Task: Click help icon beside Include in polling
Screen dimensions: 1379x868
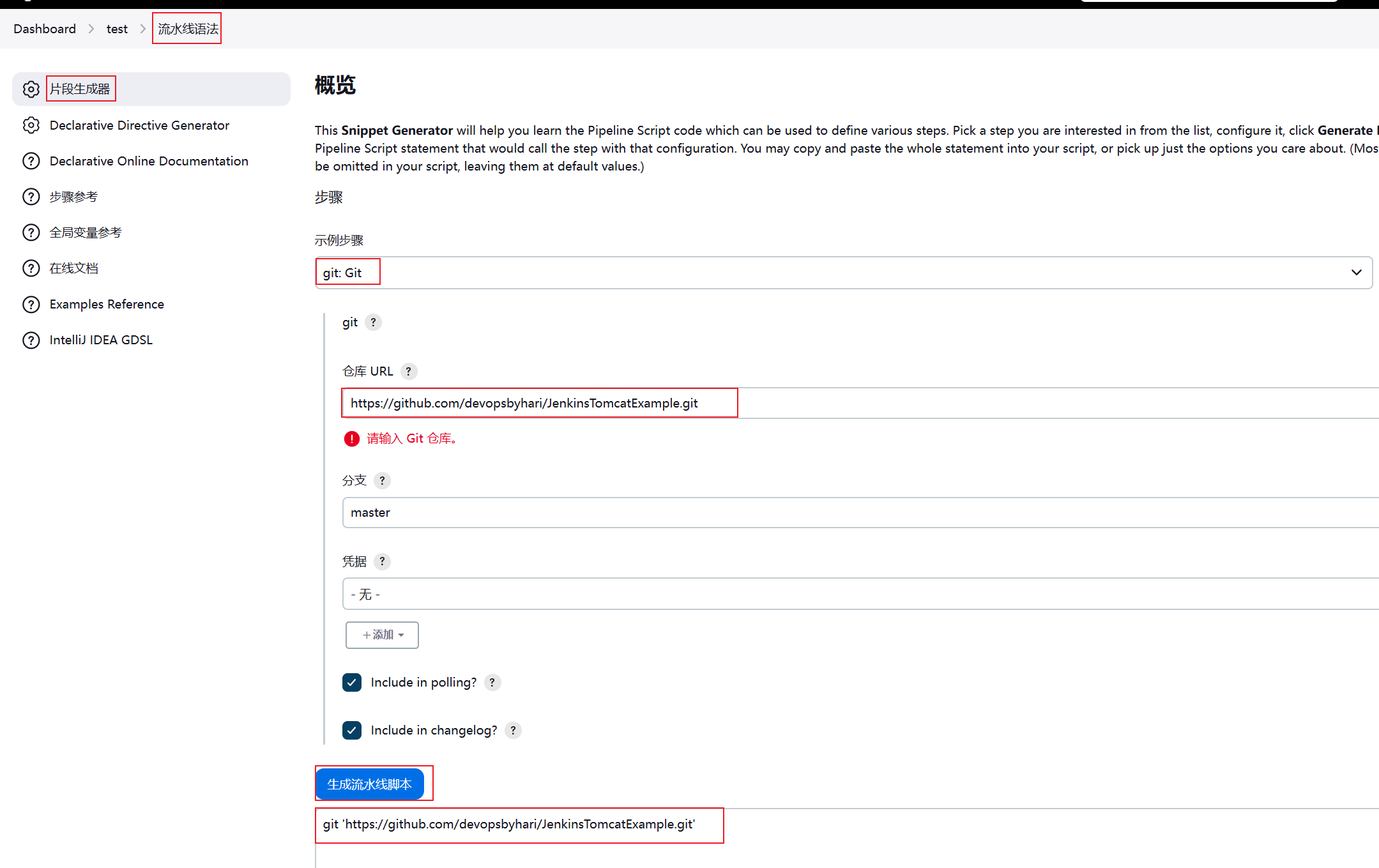Action: (x=492, y=683)
